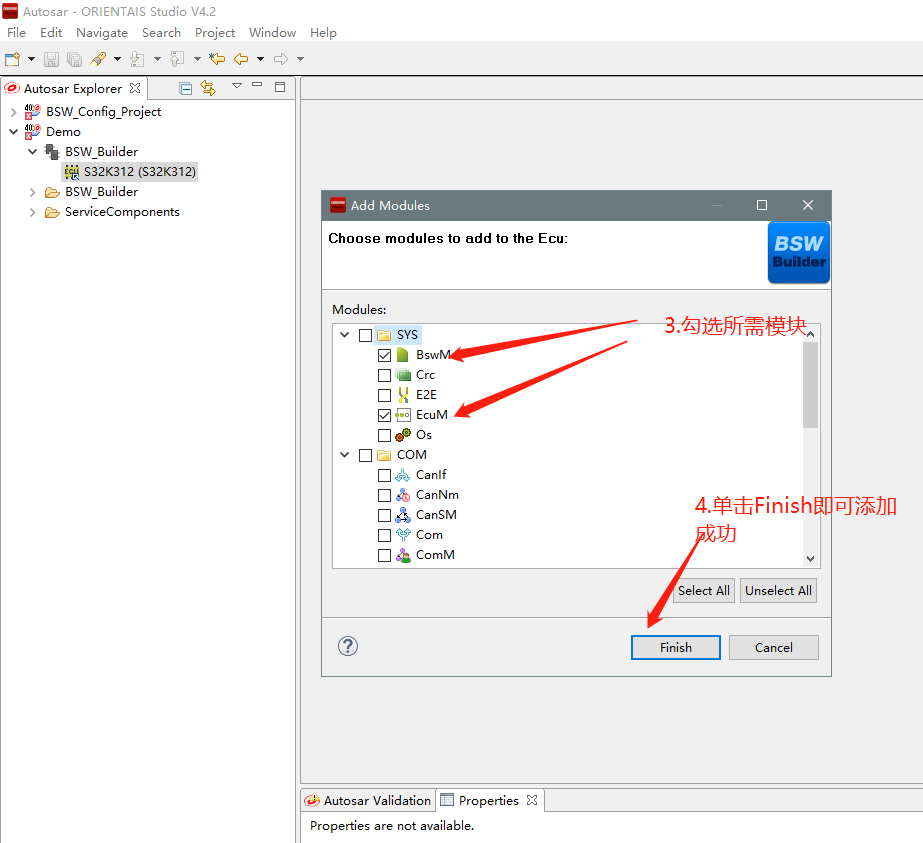
Task: Collapse the SYS module group
Action: 345,335
